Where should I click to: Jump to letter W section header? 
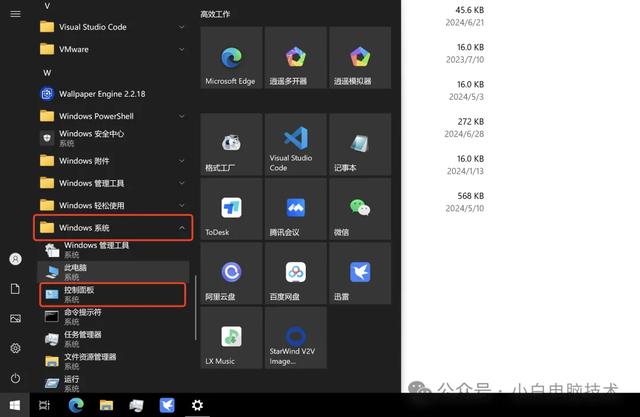[x=47, y=73]
